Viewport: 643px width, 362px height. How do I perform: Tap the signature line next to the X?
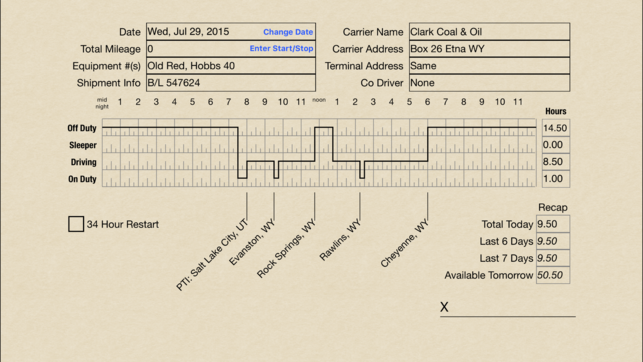point(508,312)
